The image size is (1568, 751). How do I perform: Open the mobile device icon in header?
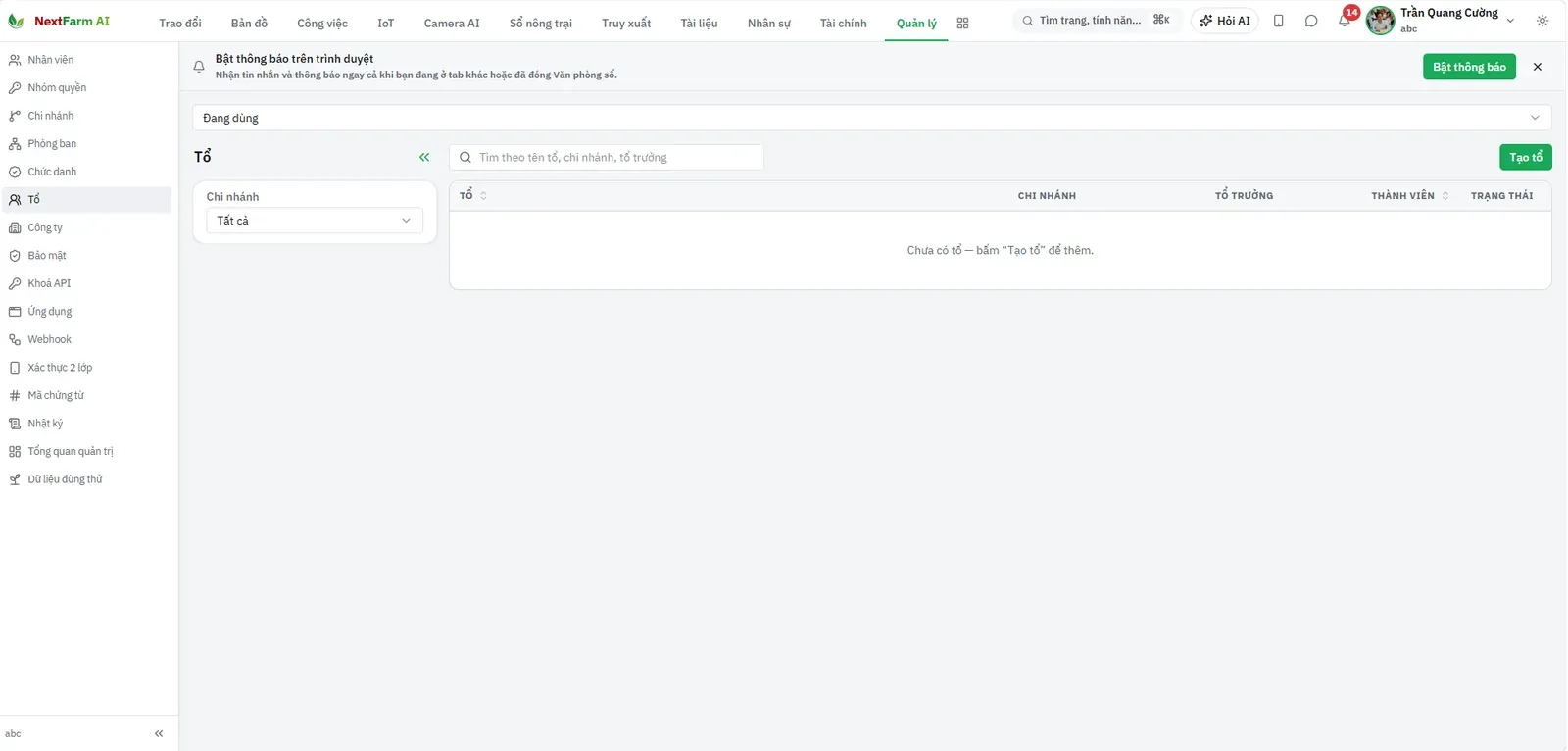pyautogui.click(x=1278, y=21)
